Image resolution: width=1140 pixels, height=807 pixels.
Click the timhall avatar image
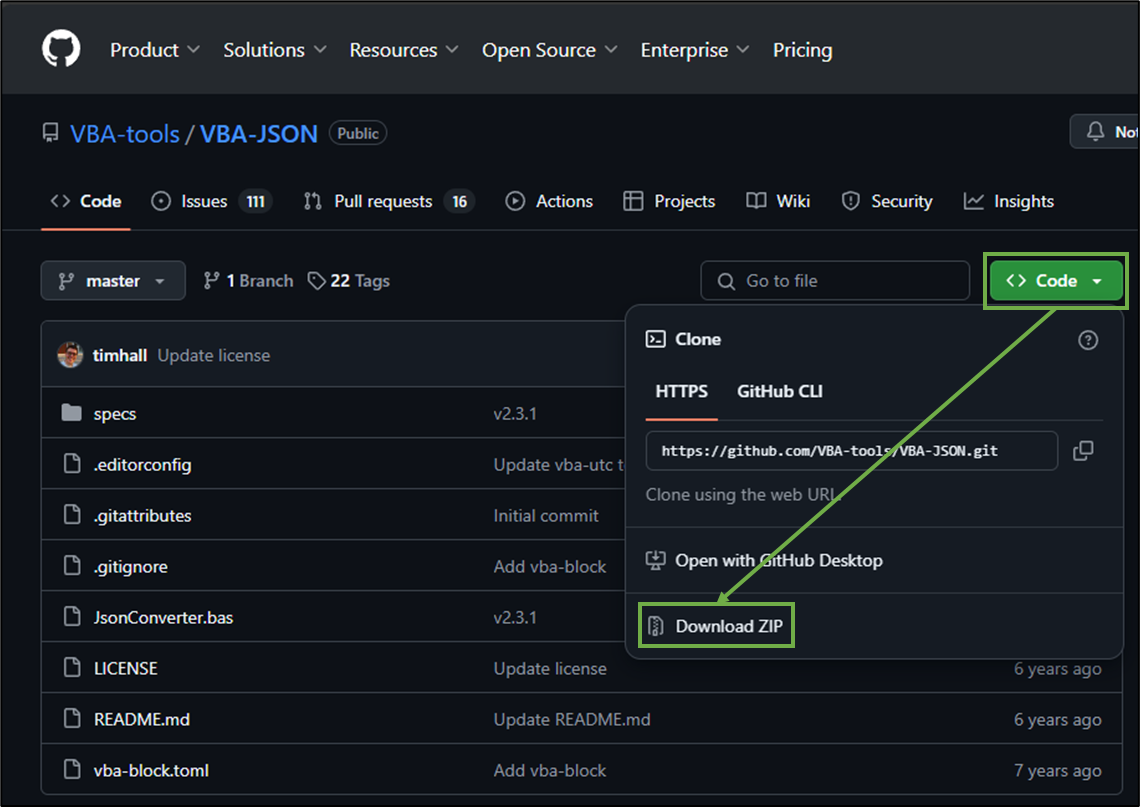70,355
